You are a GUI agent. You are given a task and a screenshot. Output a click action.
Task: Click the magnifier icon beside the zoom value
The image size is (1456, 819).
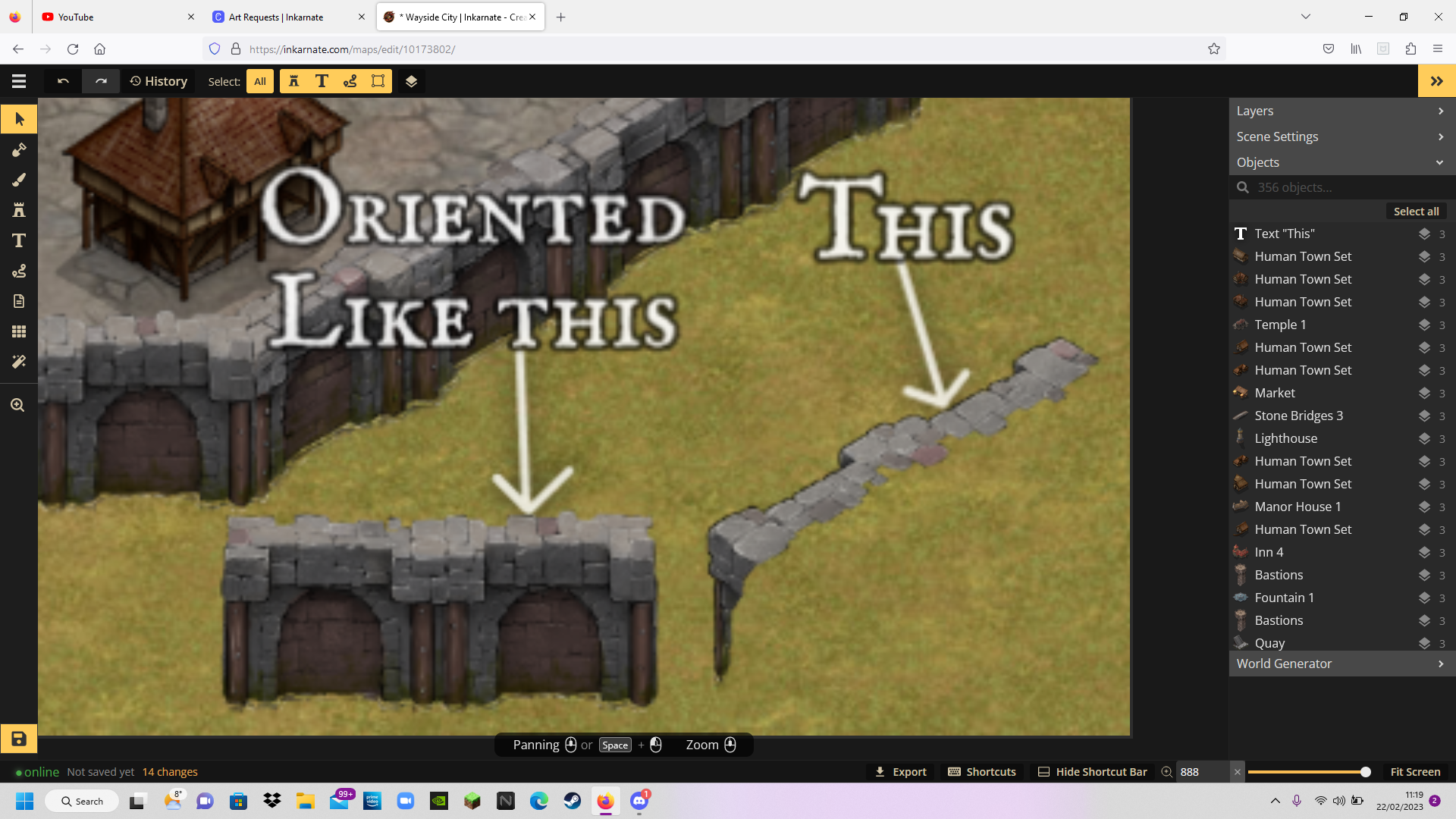(1167, 772)
